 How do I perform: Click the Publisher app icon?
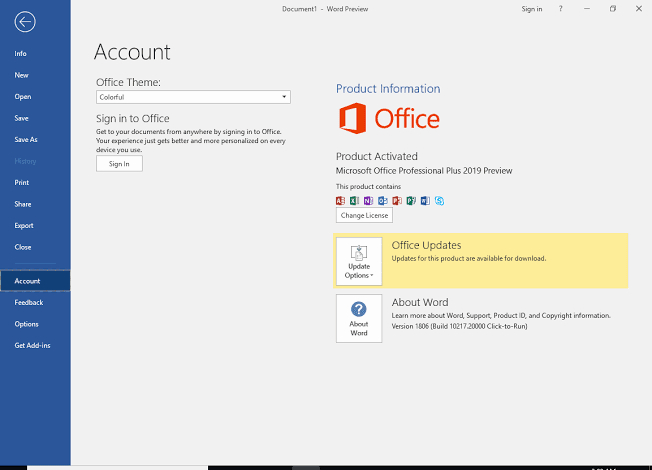point(411,201)
